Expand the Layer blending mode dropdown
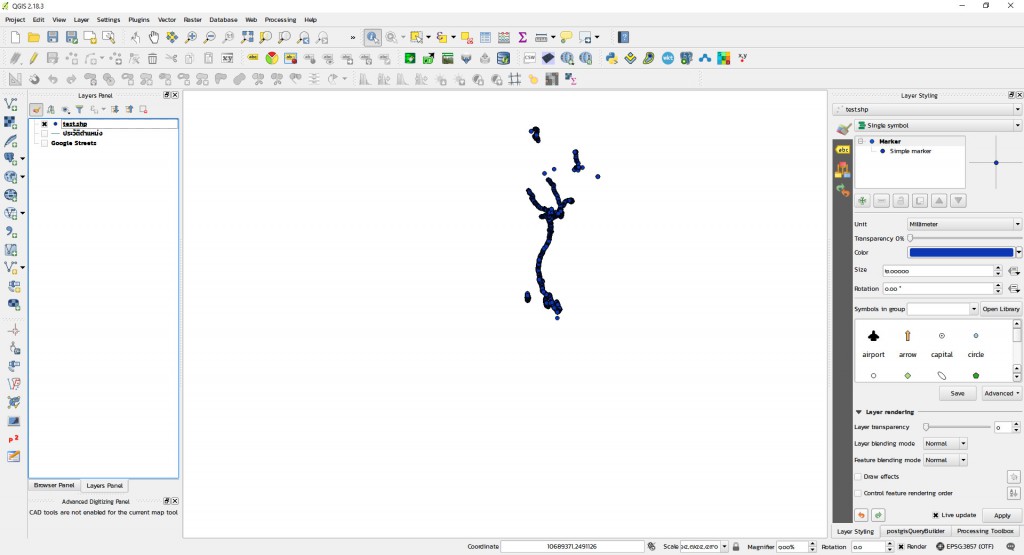The image size is (1024, 555). (945, 443)
